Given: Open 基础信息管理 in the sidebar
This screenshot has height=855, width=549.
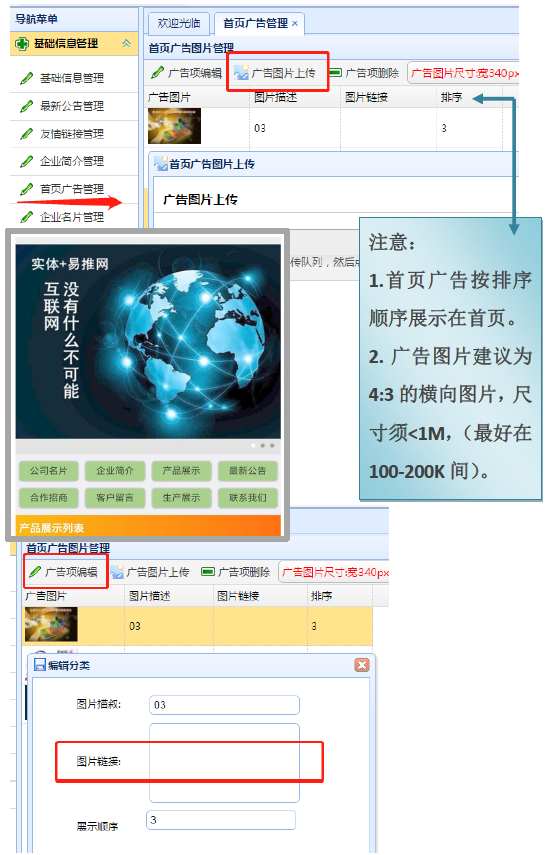Looking at the screenshot, I should pyautogui.click(x=71, y=78).
